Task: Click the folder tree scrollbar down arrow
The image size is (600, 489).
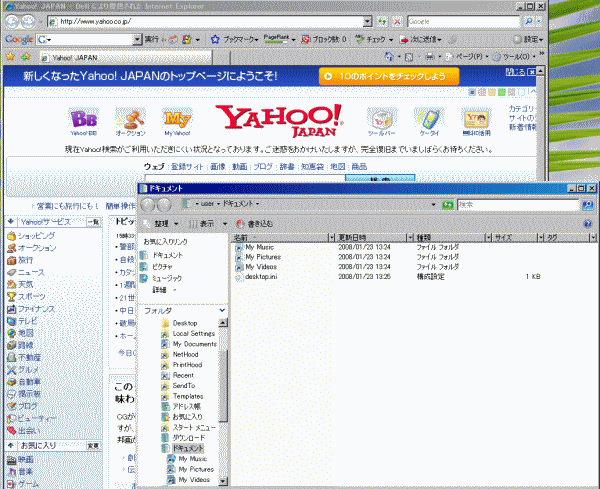Action: coord(223,481)
